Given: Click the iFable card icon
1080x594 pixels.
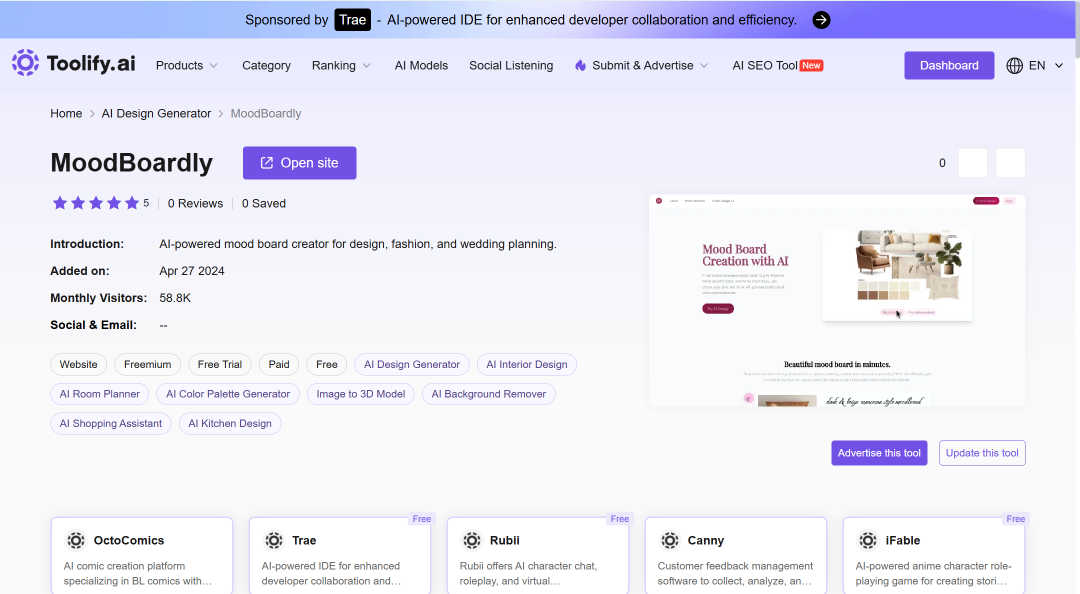Looking at the screenshot, I should coord(868,540).
